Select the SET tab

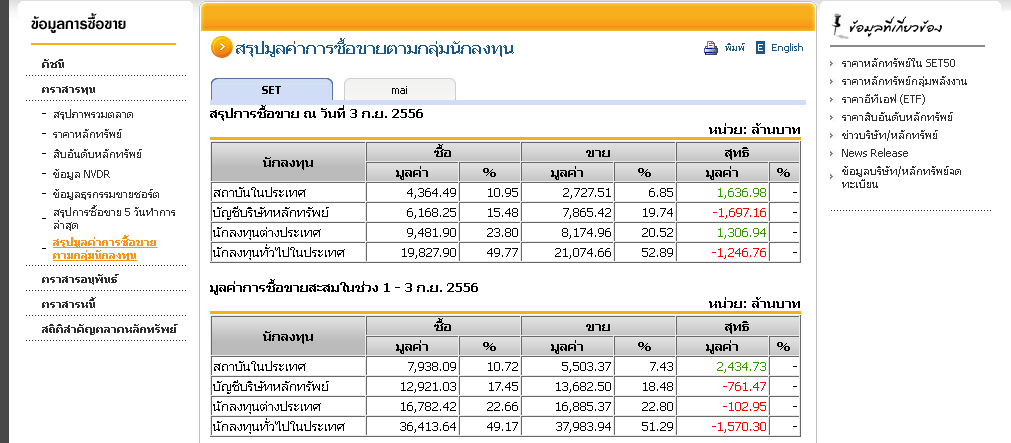pos(271,89)
